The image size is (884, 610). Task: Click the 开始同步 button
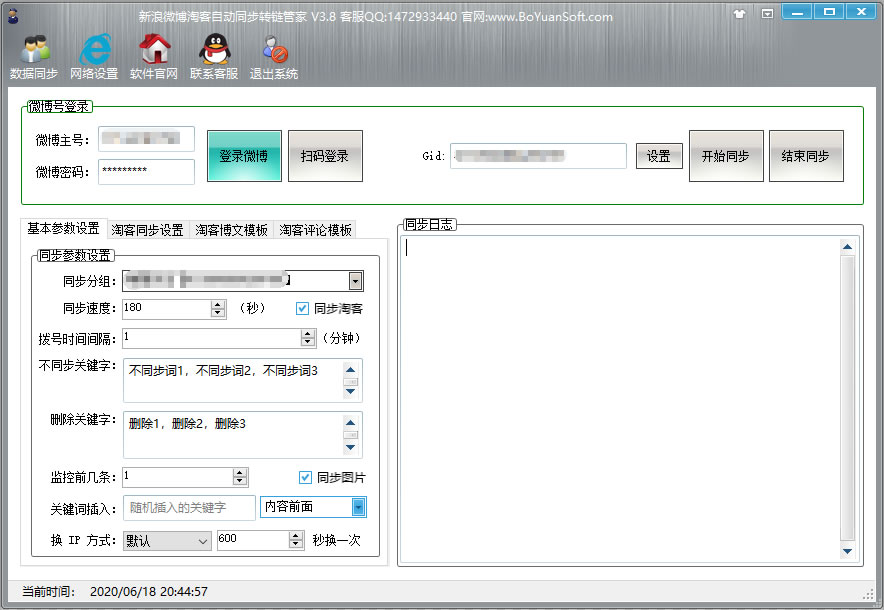pos(726,156)
